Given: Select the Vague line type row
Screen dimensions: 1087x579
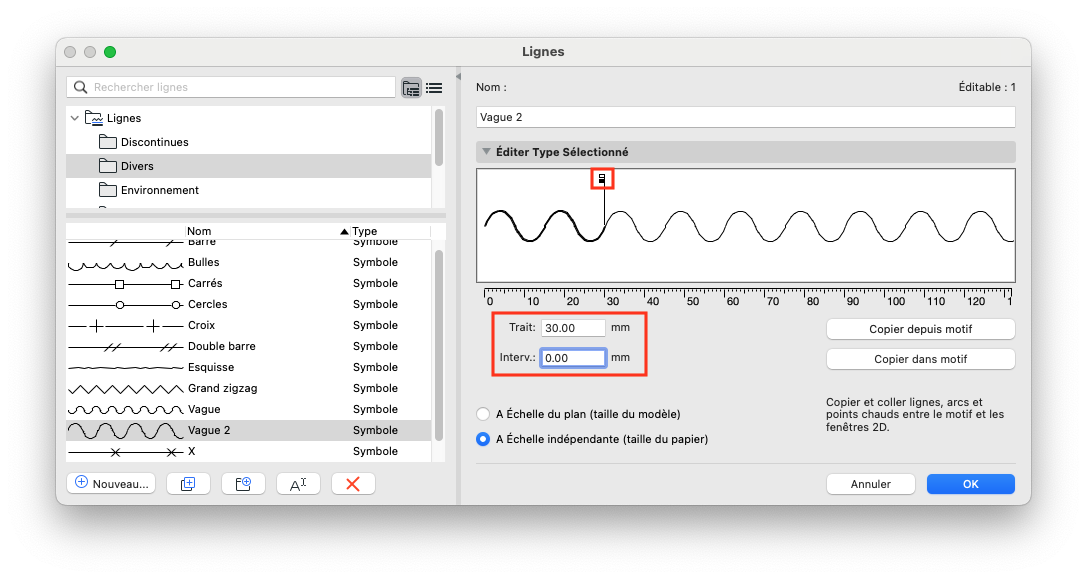Looking at the screenshot, I should click(x=248, y=409).
